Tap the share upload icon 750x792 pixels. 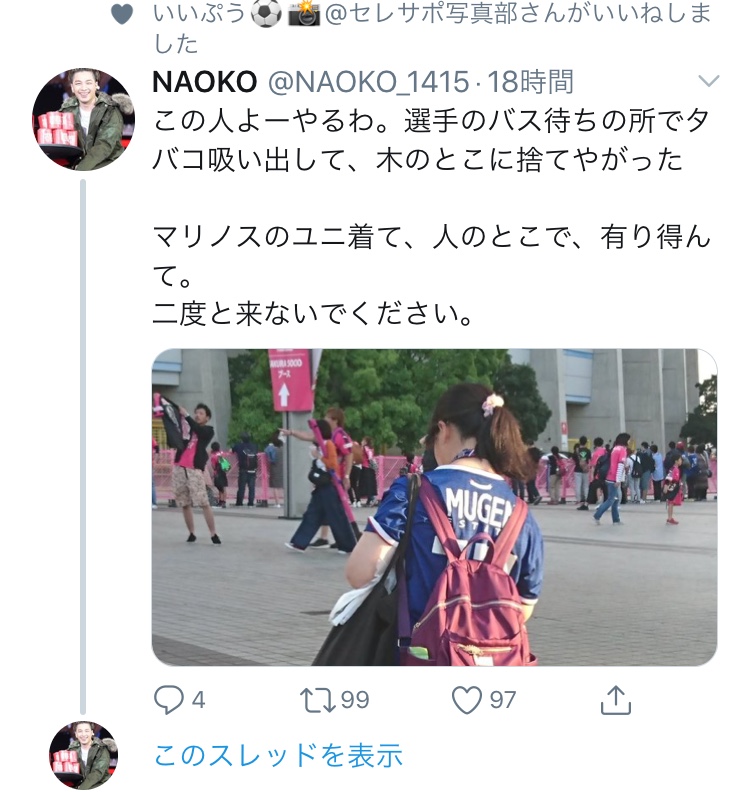click(x=616, y=700)
